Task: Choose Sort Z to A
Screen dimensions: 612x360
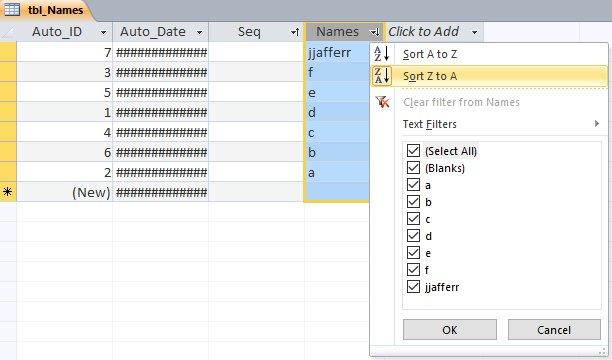Action: tap(489, 76)
